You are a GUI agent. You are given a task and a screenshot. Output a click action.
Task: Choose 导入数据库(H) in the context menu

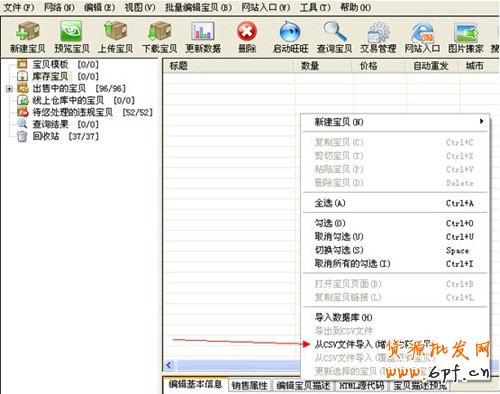(x=395, y=317)
